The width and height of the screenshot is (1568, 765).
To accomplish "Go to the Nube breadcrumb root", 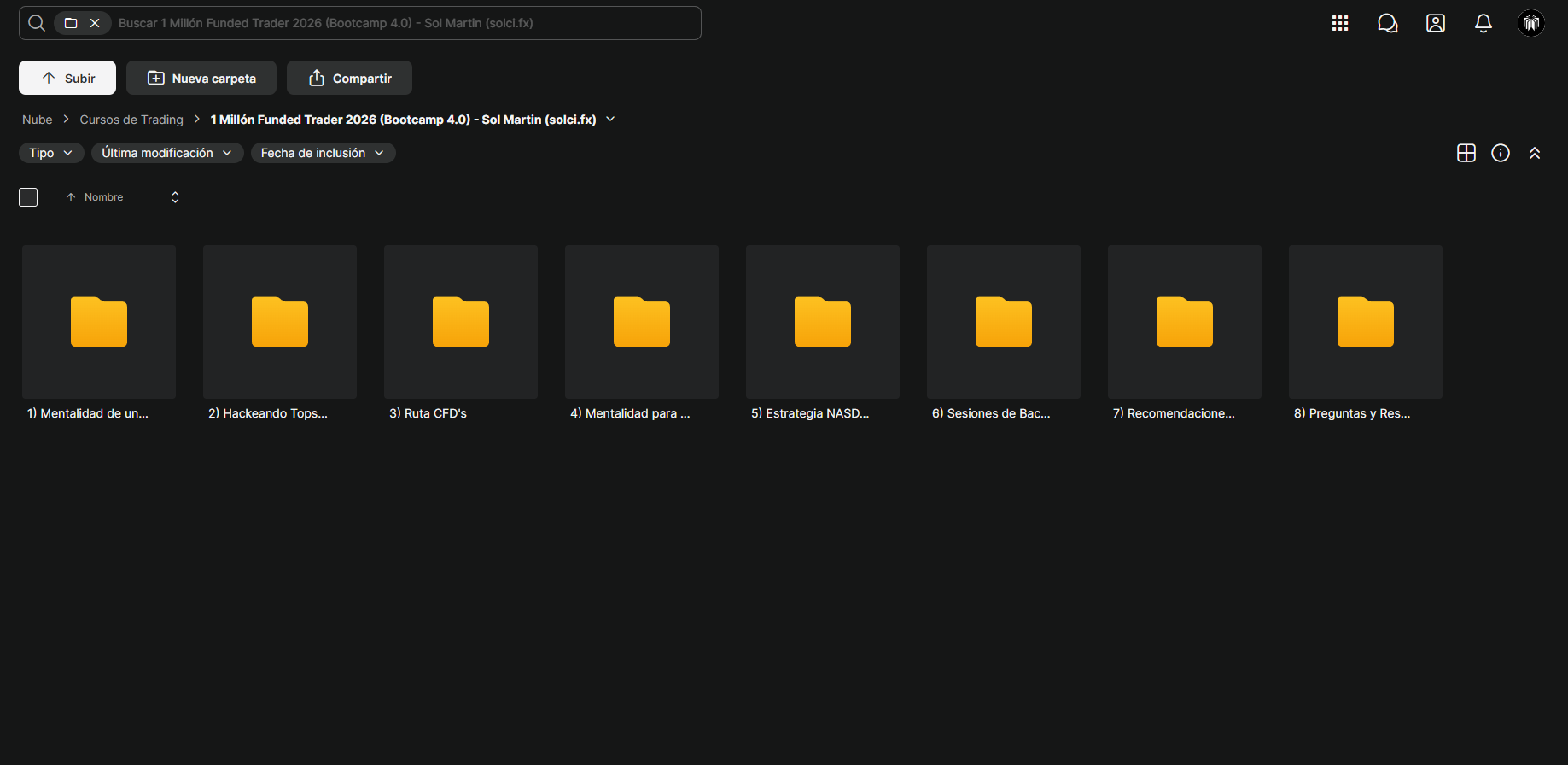I will pyautogui.click(x=38, y=120).
